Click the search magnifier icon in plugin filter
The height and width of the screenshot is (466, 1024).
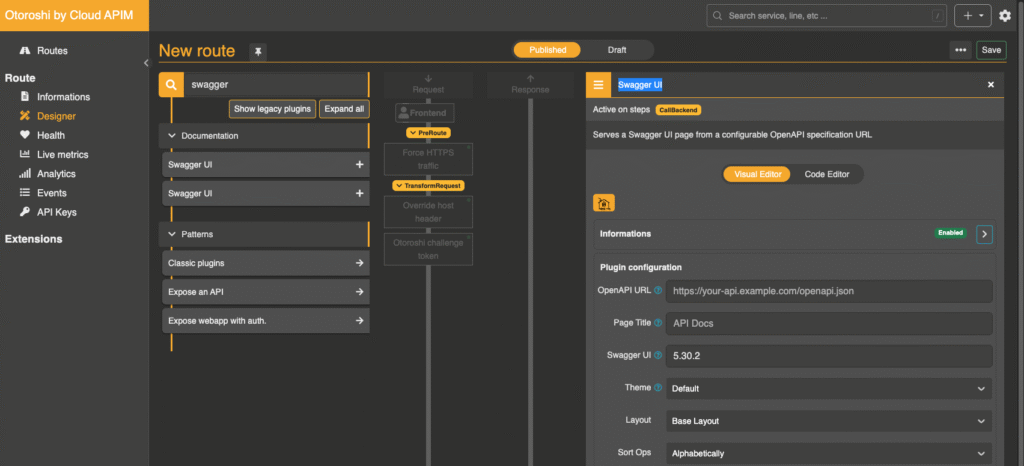[171, 86]
